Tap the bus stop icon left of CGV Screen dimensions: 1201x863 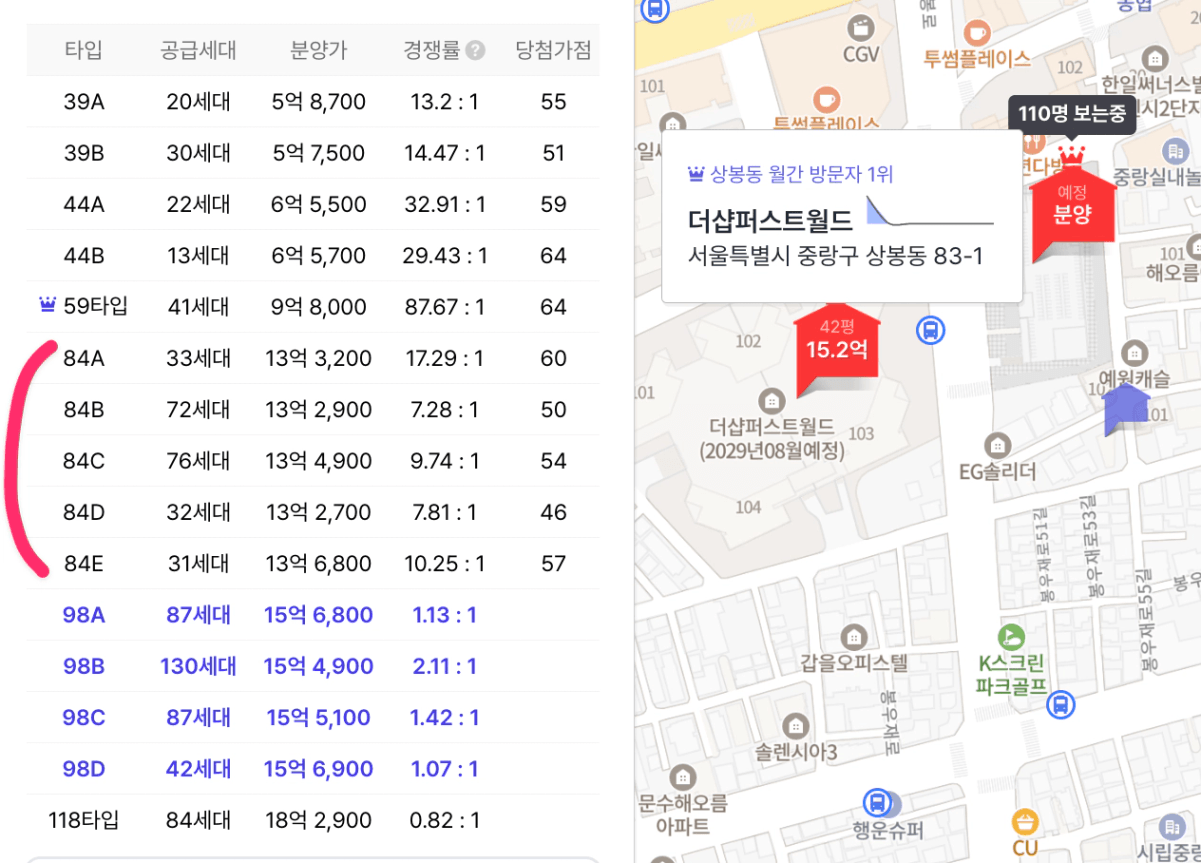tap(655, 9)
